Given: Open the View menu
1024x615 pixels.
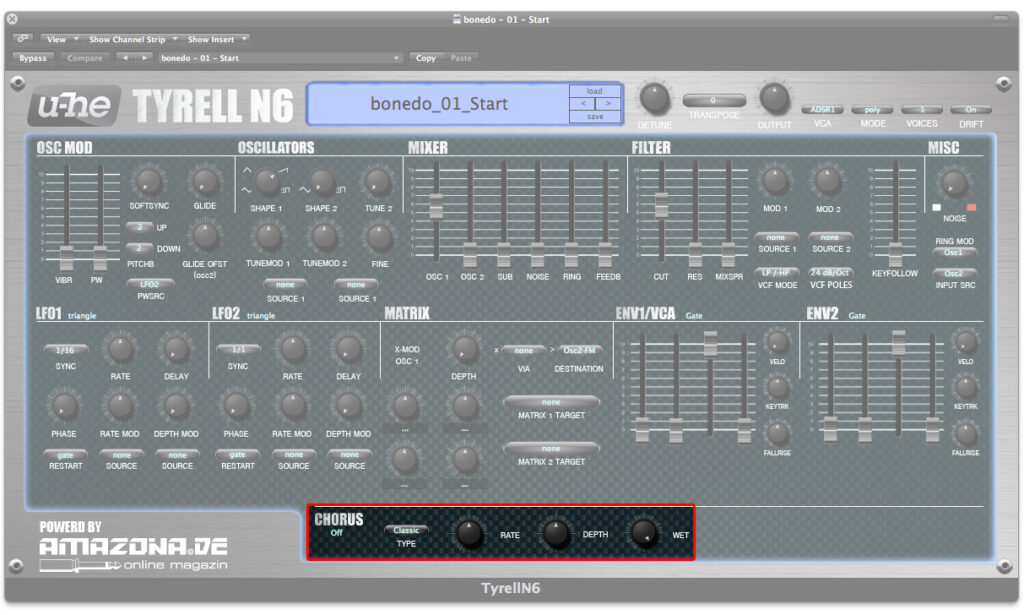Looking at the screenshot, I should (60, 39).
